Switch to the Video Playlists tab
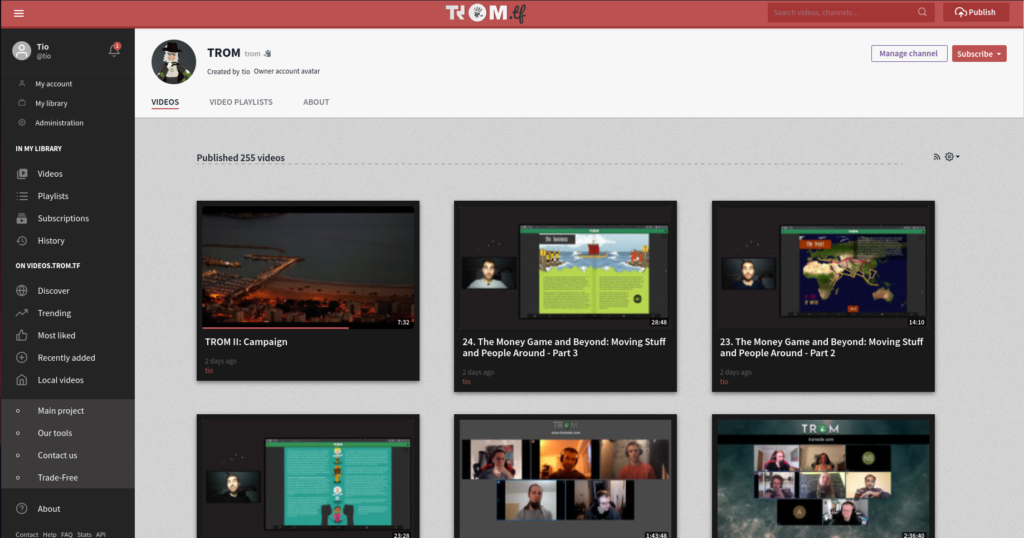Viewport: 1024px width, 538px height. pyautogui.click(x=241, y=102)
